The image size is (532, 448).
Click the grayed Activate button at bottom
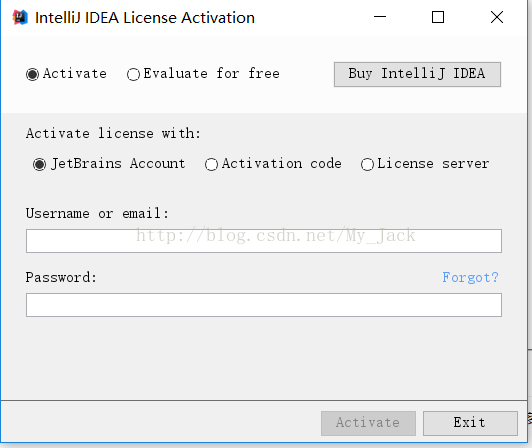coord(368,423)
